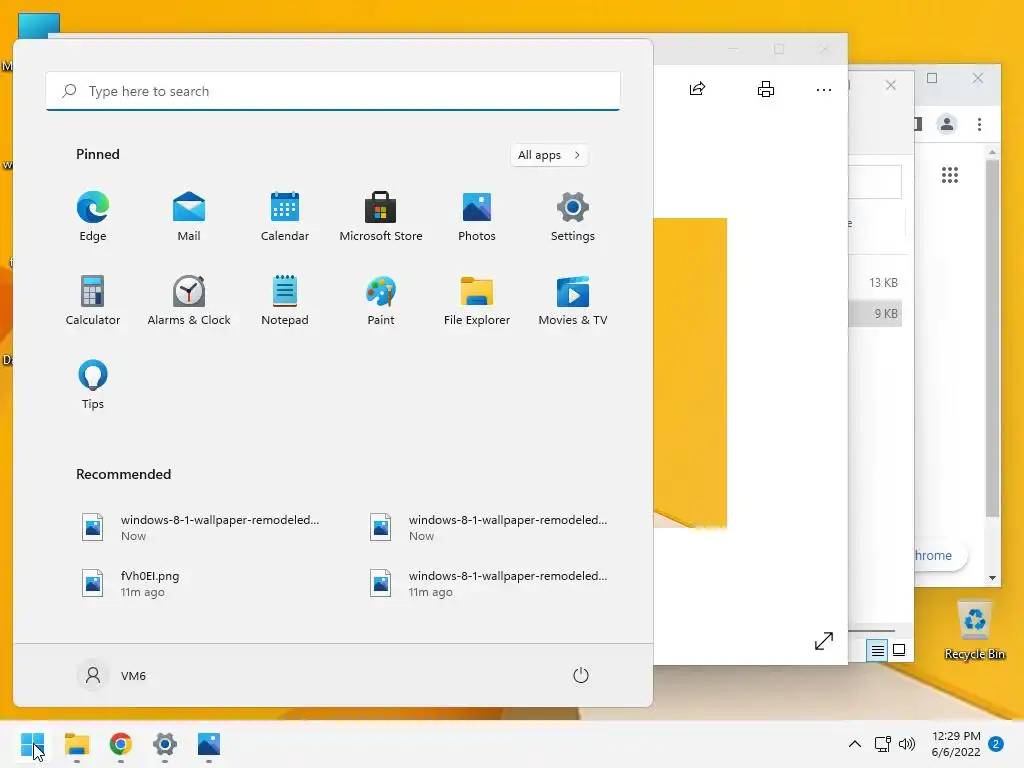Expand the All apps list
The image size is (1024, 768).
point(549,155)
